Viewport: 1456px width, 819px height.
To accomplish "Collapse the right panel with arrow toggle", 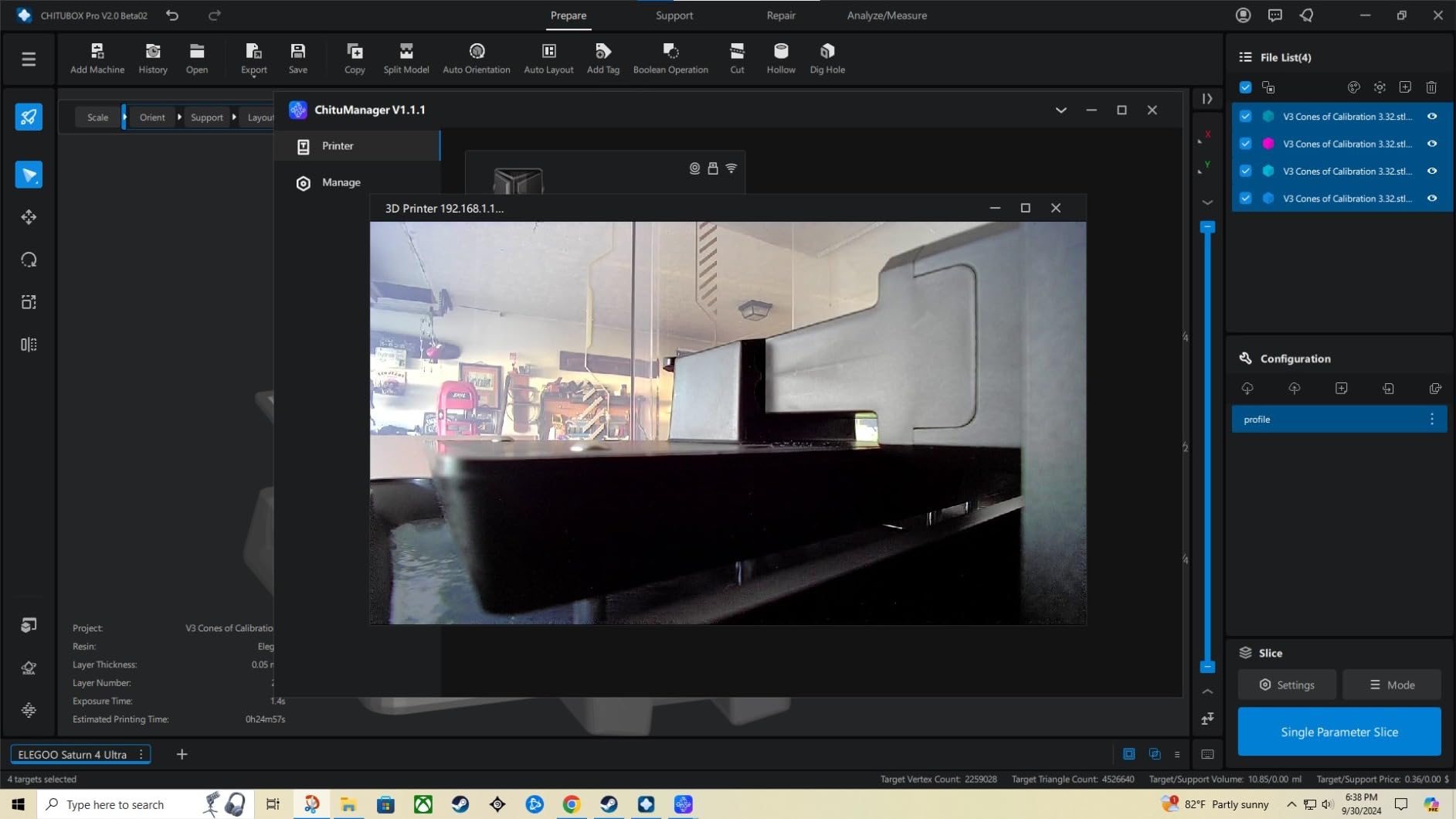I will [1207, 99].
